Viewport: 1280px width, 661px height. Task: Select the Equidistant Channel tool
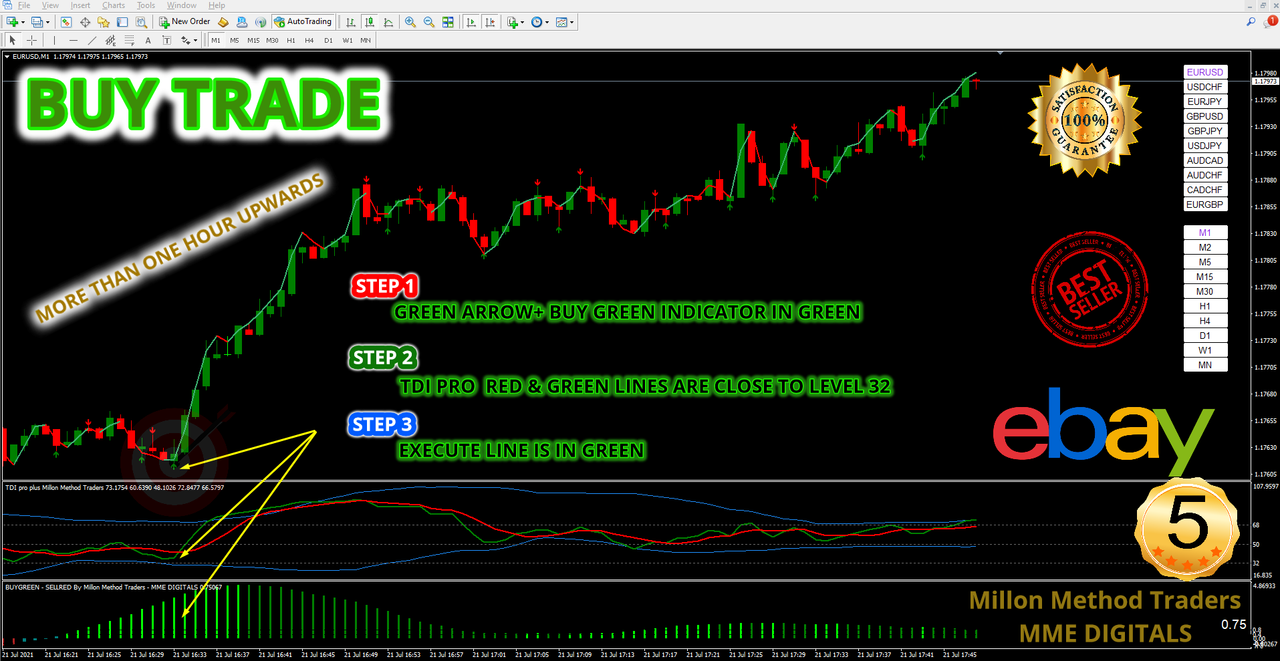tap(111, 40)
